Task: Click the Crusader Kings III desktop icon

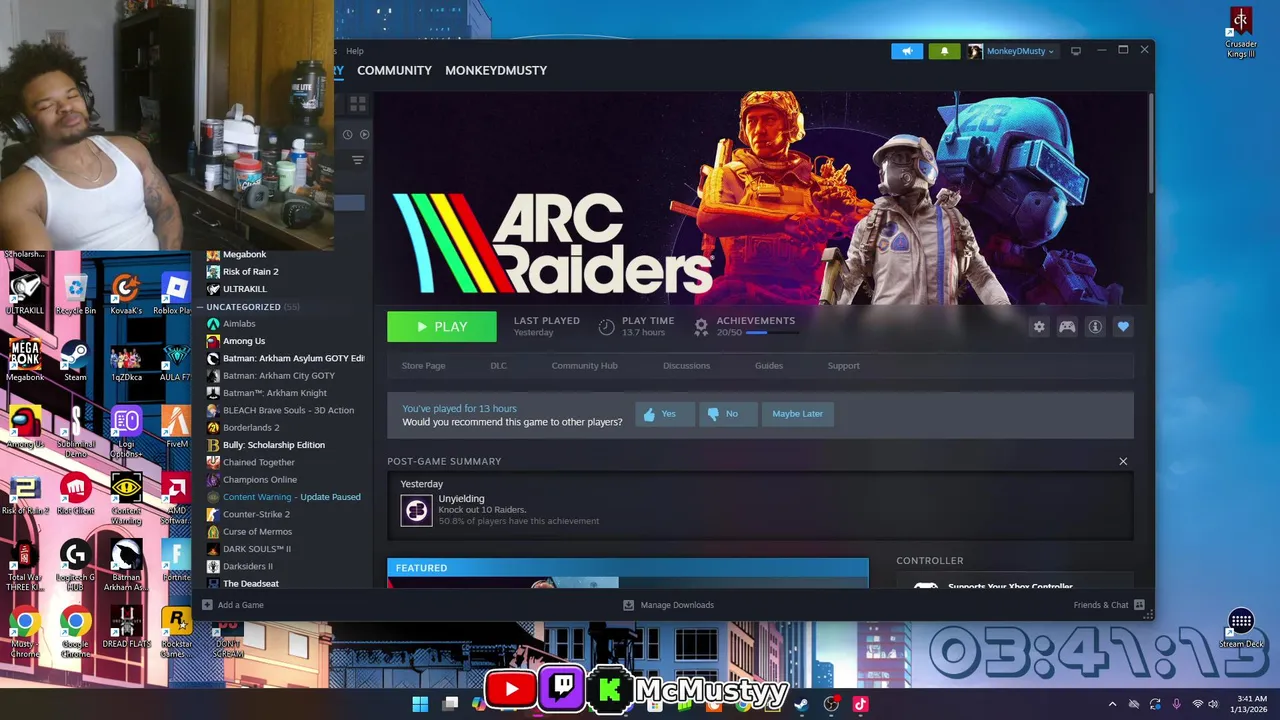Action: [x=1241, y=32]
